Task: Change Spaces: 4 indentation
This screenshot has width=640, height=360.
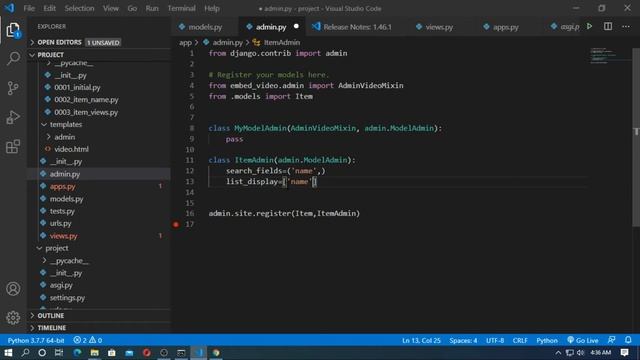Action: pyautogui.click(x=463, y=340)
